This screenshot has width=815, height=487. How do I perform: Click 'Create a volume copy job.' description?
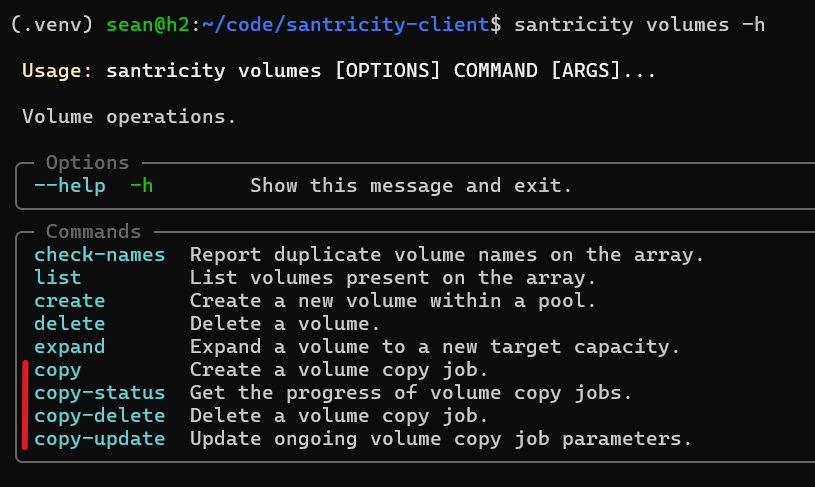338,370
